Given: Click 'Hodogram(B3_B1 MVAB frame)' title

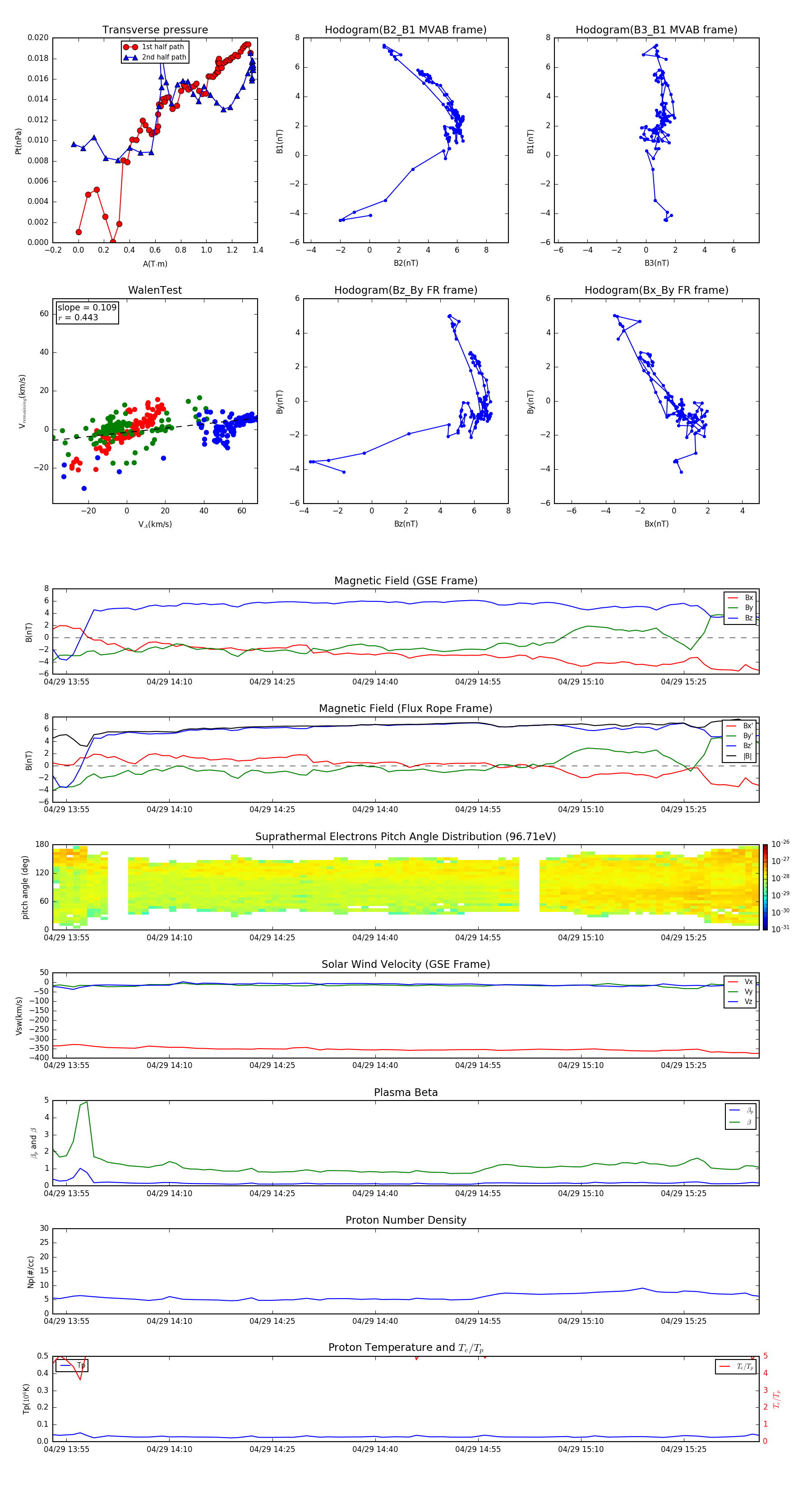Looking at the screenshot, I should (656, 29).
